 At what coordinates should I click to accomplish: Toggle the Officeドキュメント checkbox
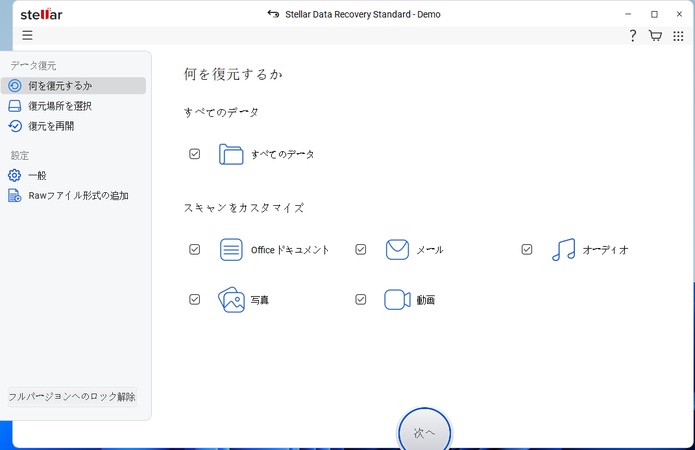(x=195, y=250)
